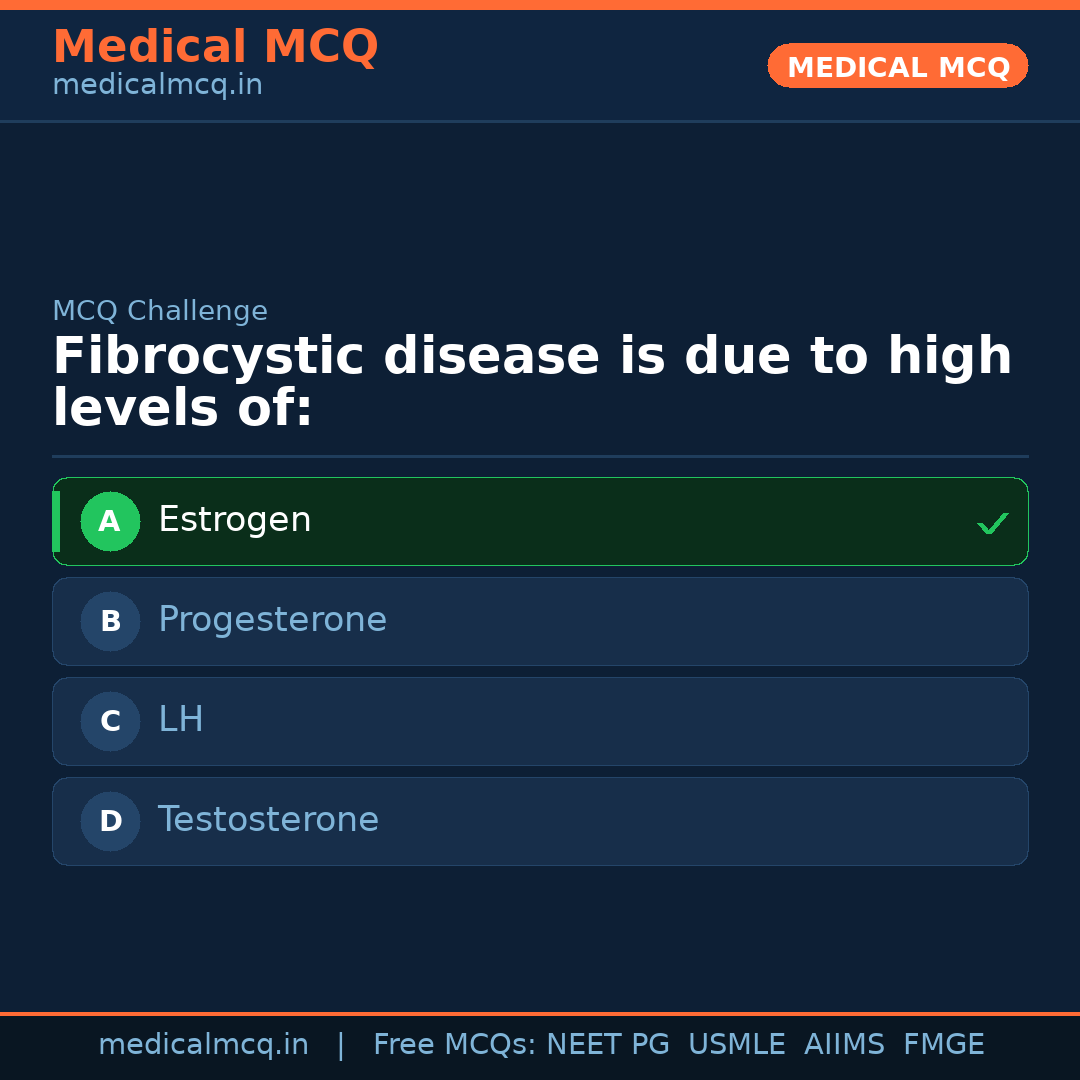Open medicalmcq.in link under header title
This screenshot has height=1080, width=1080.
157,85
